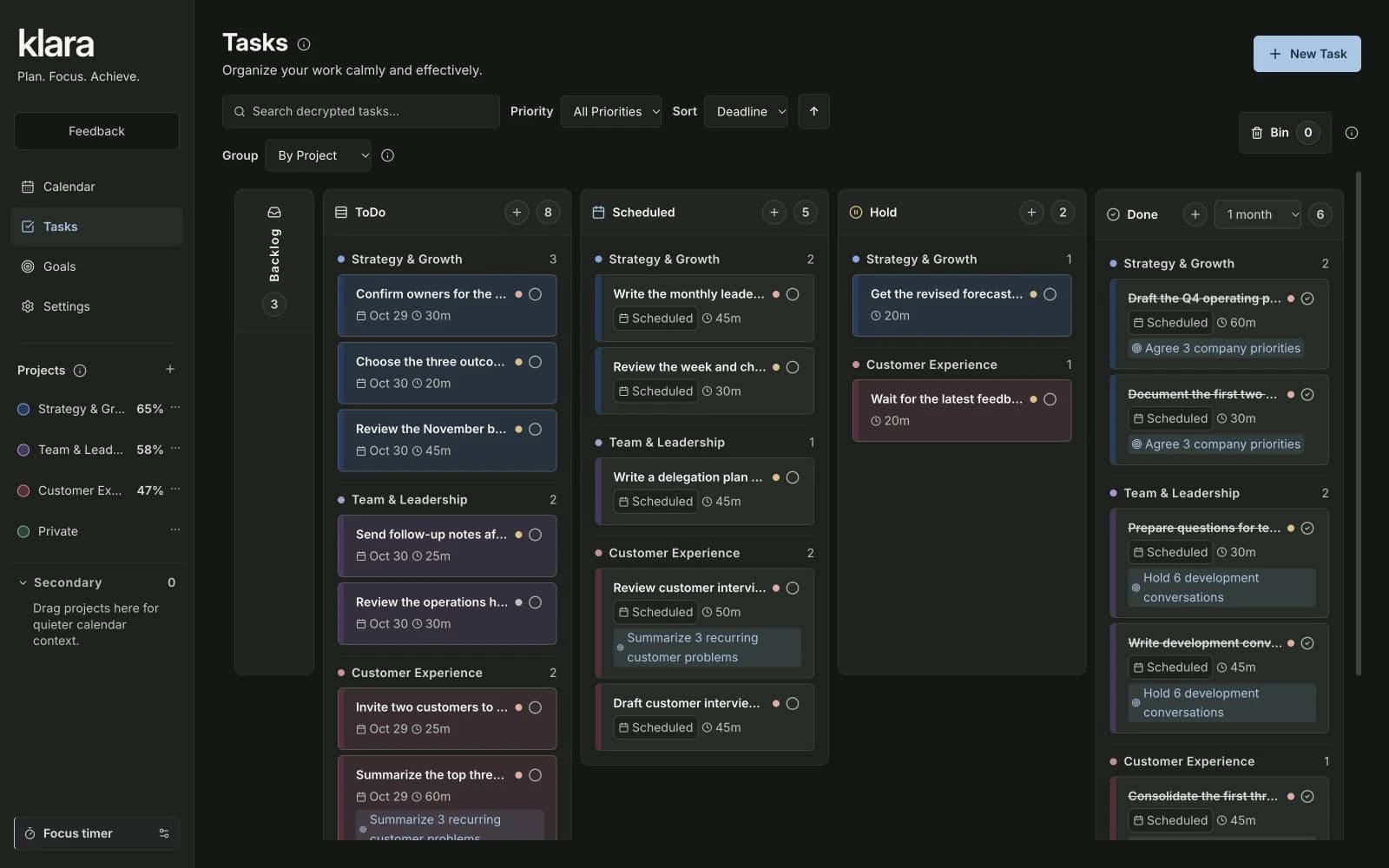
Task: Toggle the sort direction arrow
Action: pyautogui.click(x=813, y=111)
